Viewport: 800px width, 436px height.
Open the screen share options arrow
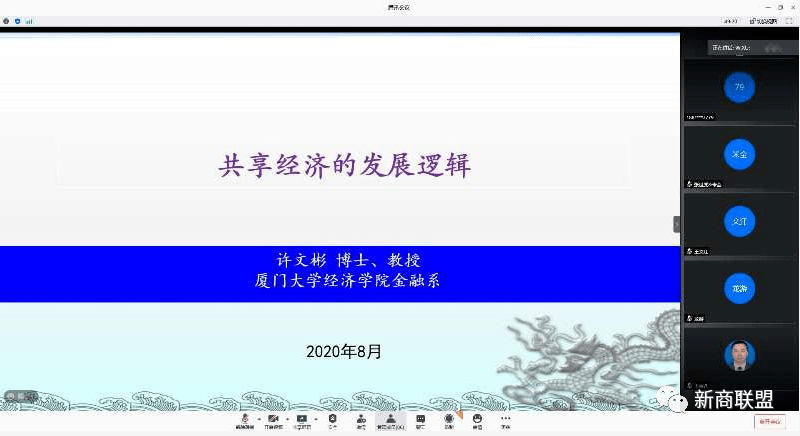click(x=316, y=419)
